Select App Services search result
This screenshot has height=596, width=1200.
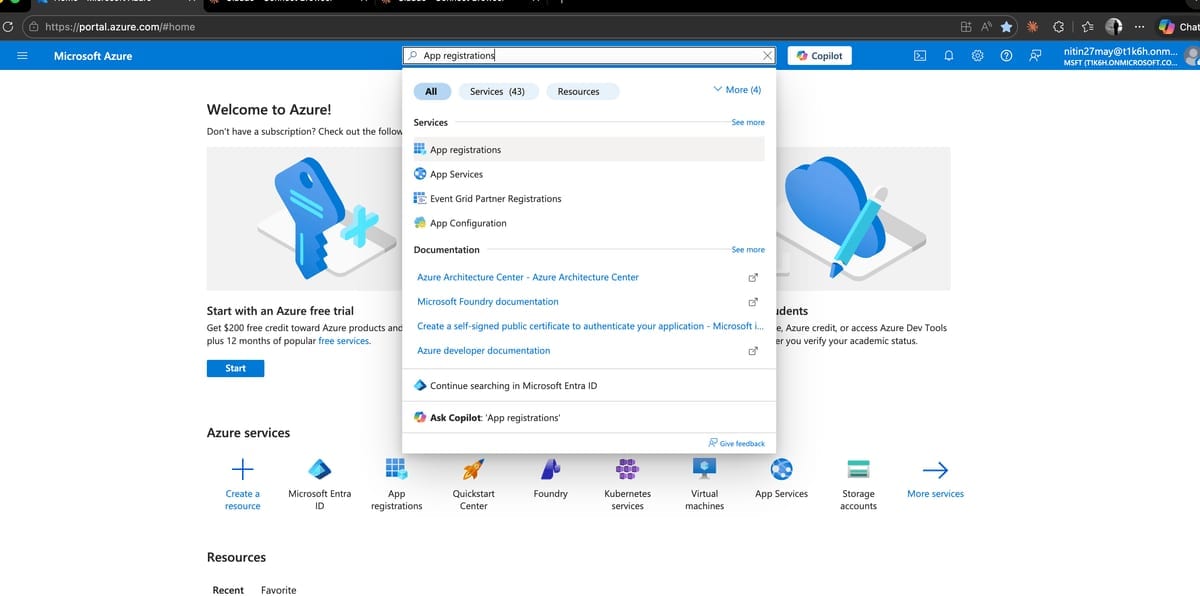(588, 174)
